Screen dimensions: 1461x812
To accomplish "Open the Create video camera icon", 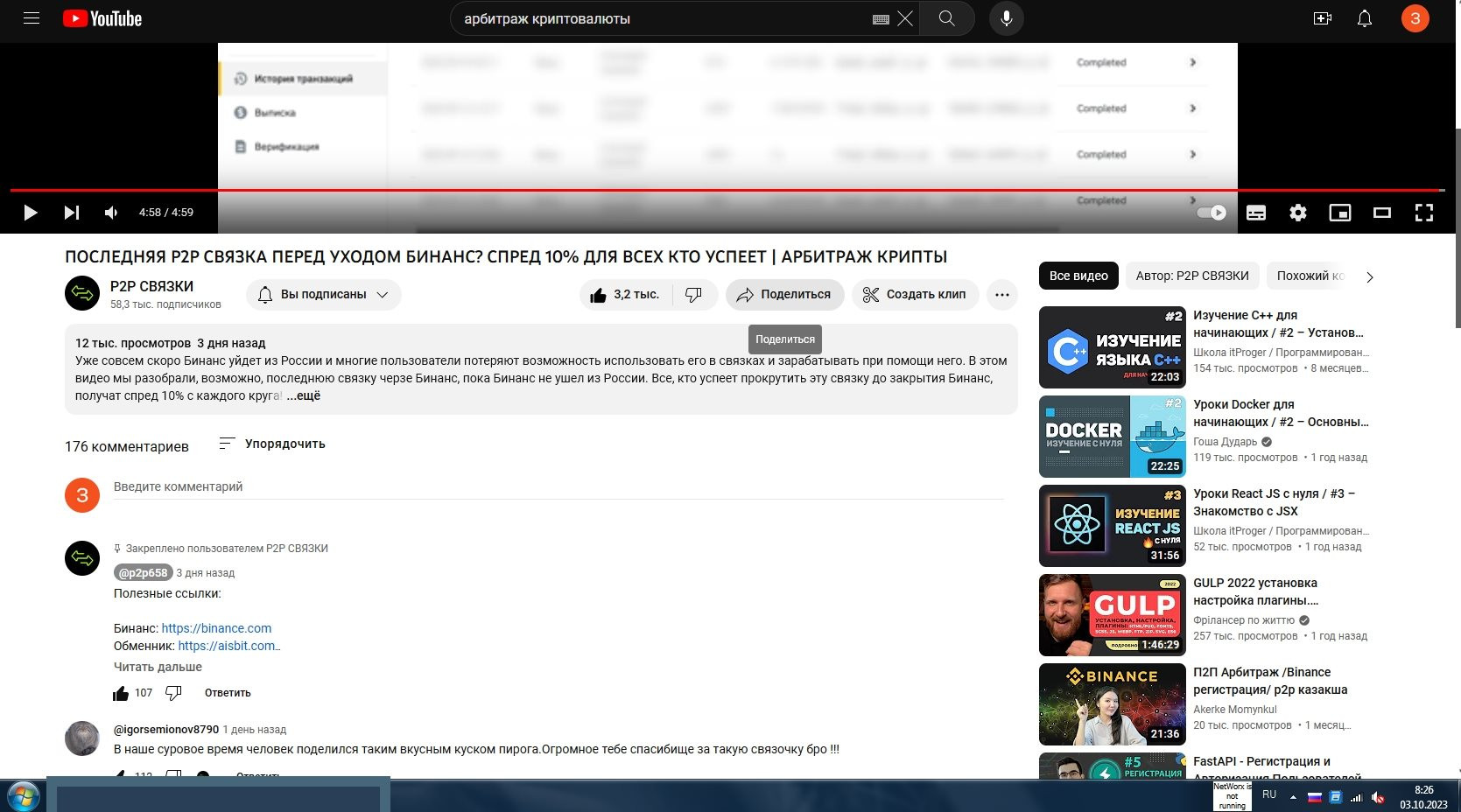I will pyautogui.click(x=1323, y=18).
